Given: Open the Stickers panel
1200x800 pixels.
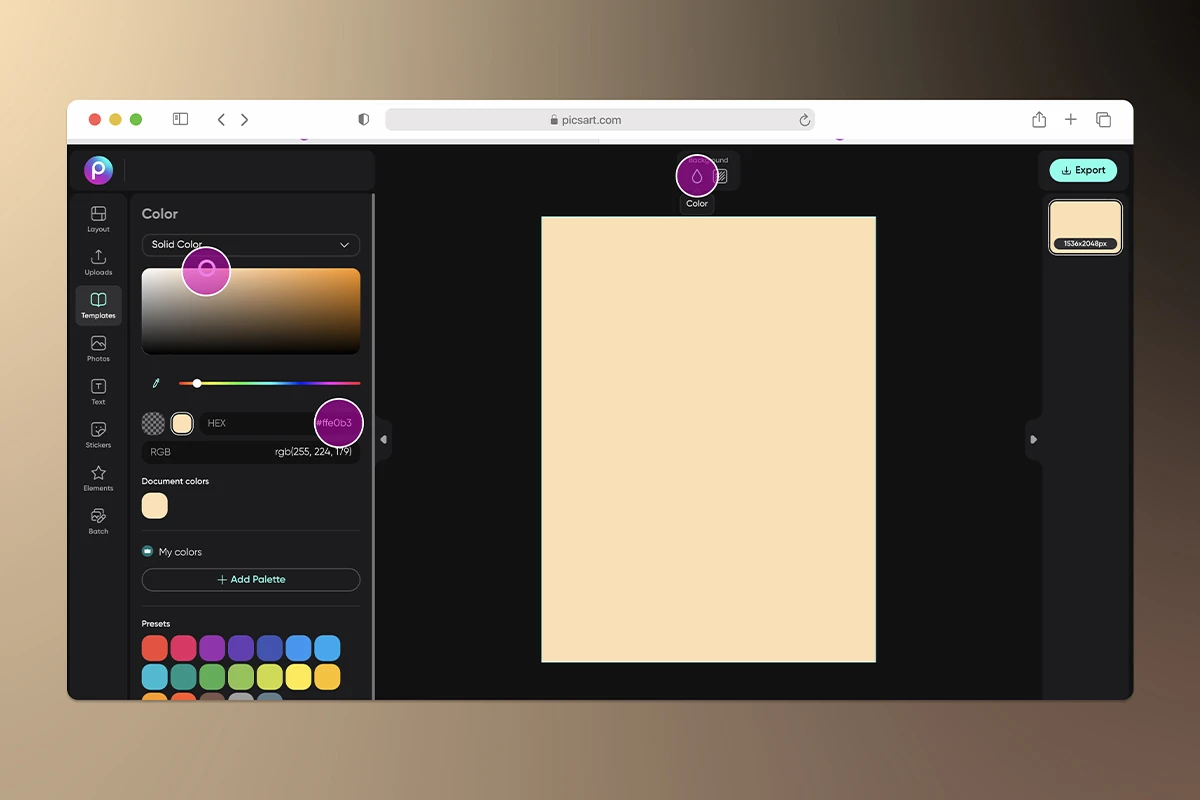Looking at the screenshot, I should pos(97,435).
